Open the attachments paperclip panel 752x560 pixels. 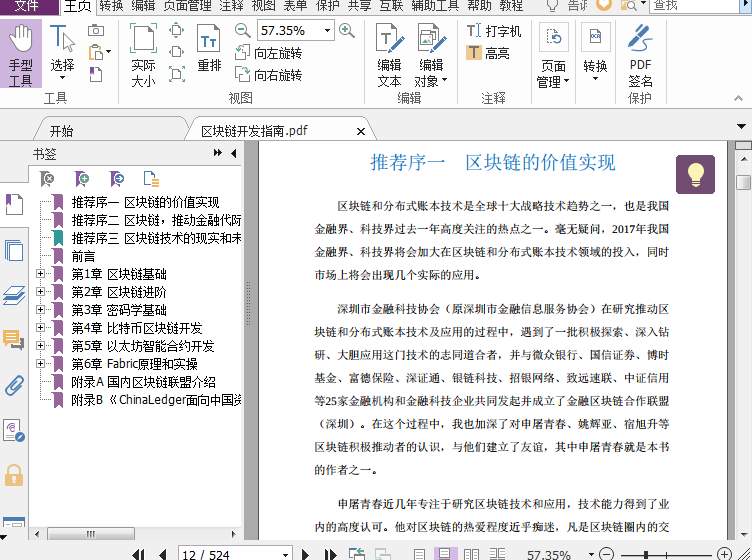14,385
